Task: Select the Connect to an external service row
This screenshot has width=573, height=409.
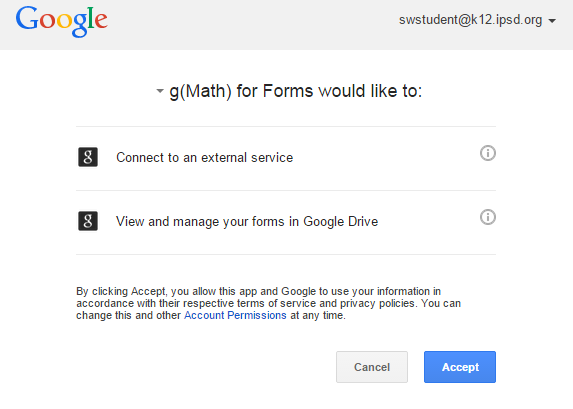Action: 286,158
